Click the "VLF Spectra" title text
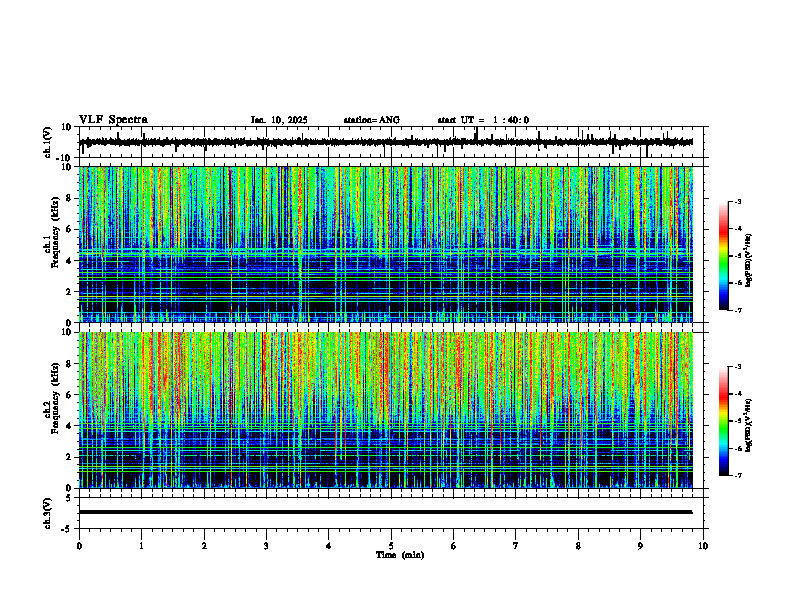Screen dimensions: 792x612 113,120
